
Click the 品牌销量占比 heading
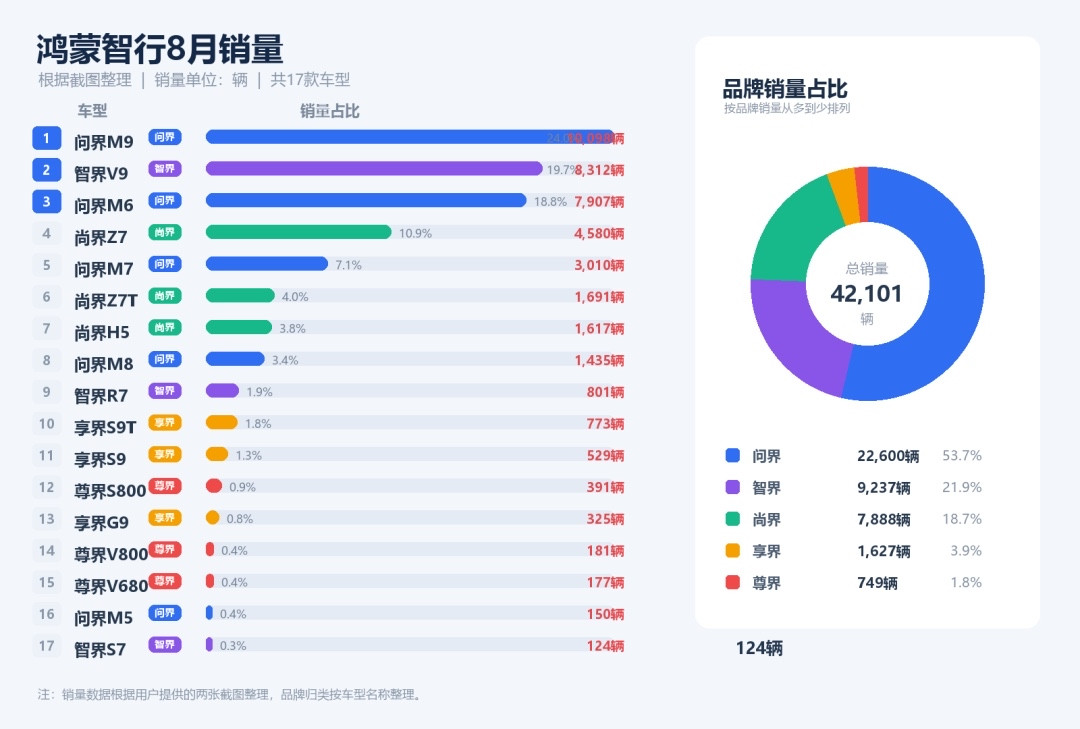(x=785, y=88)
